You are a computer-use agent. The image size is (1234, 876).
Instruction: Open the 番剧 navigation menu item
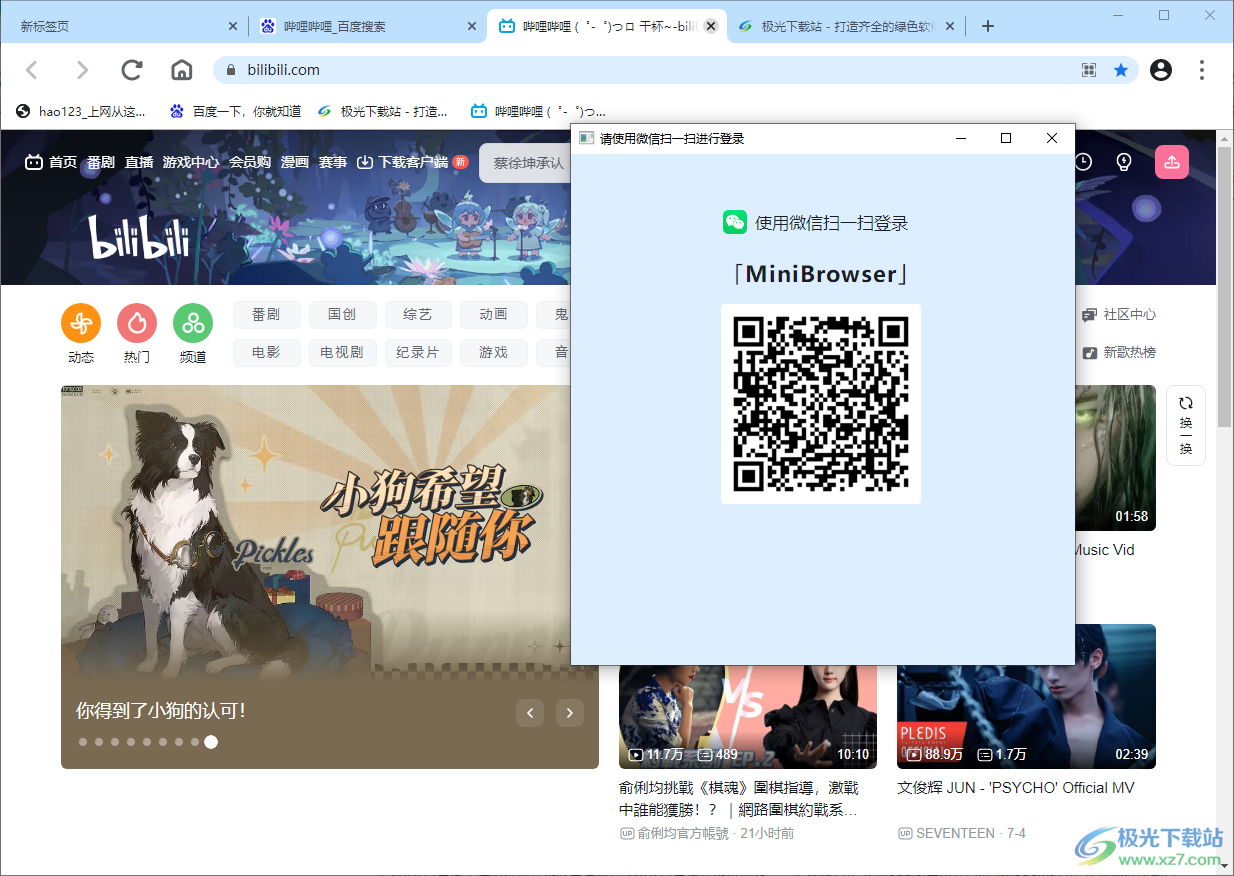[100, 161]
